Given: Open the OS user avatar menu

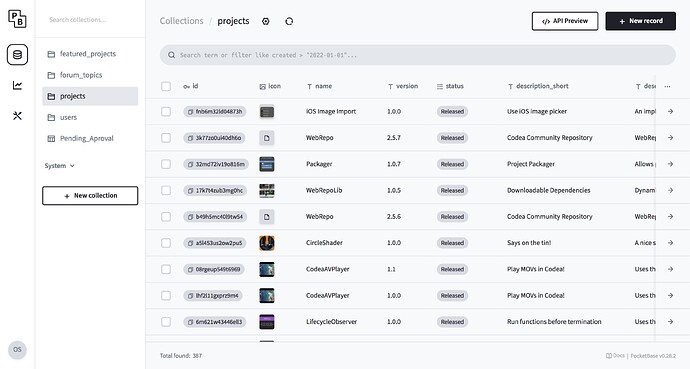Looking at the screenshot, I should pos(17,350).
